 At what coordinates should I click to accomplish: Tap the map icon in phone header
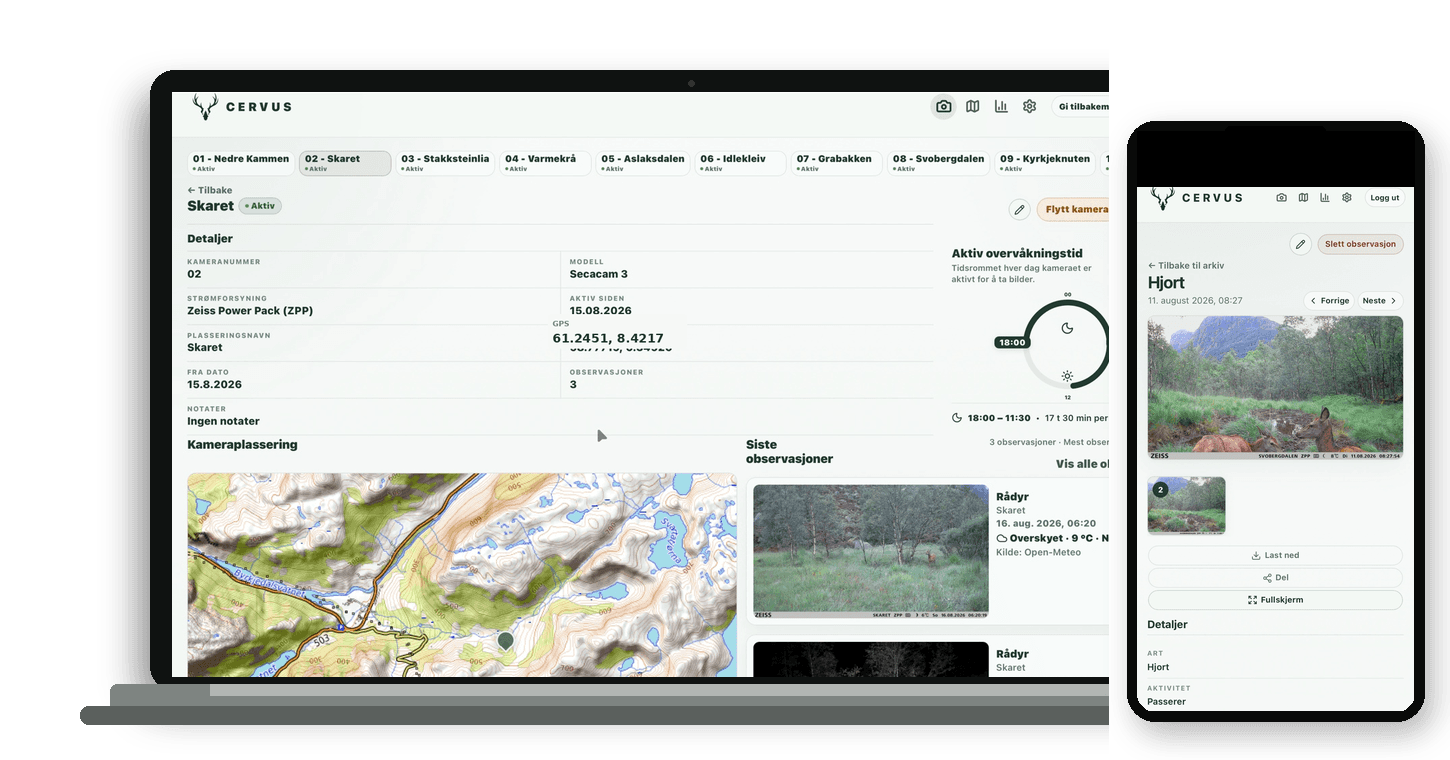1303,198
